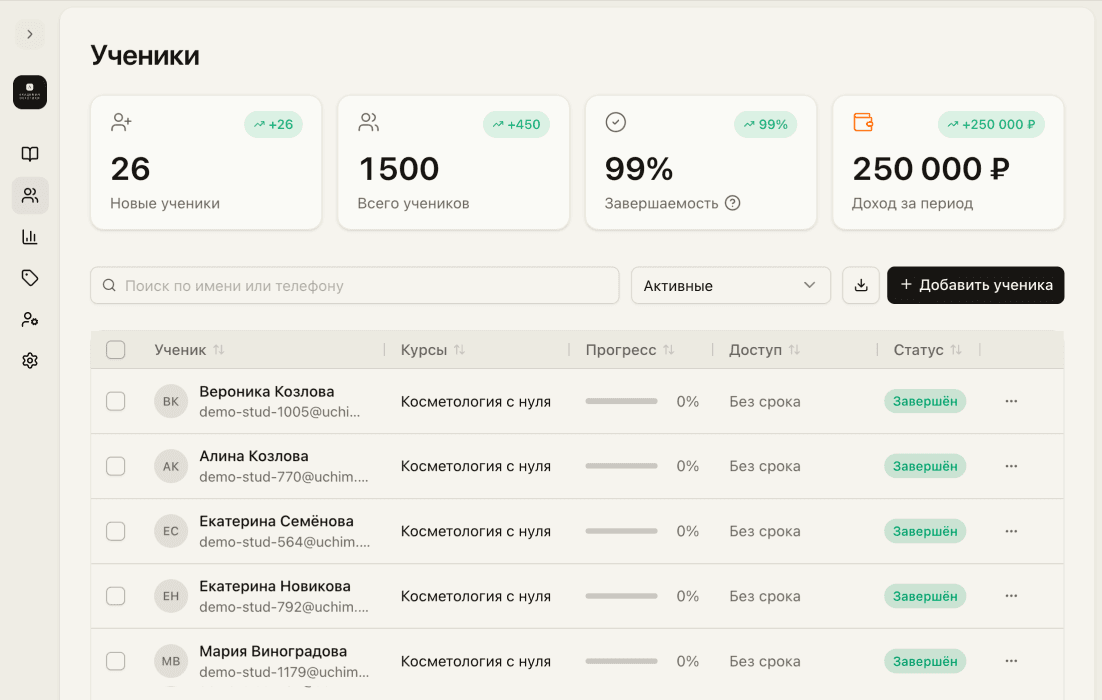The width and height of the screenshot is (1102, 700).
Task: Click the EH avatar of Екатерина Новикова
Action: pos(171,596)
